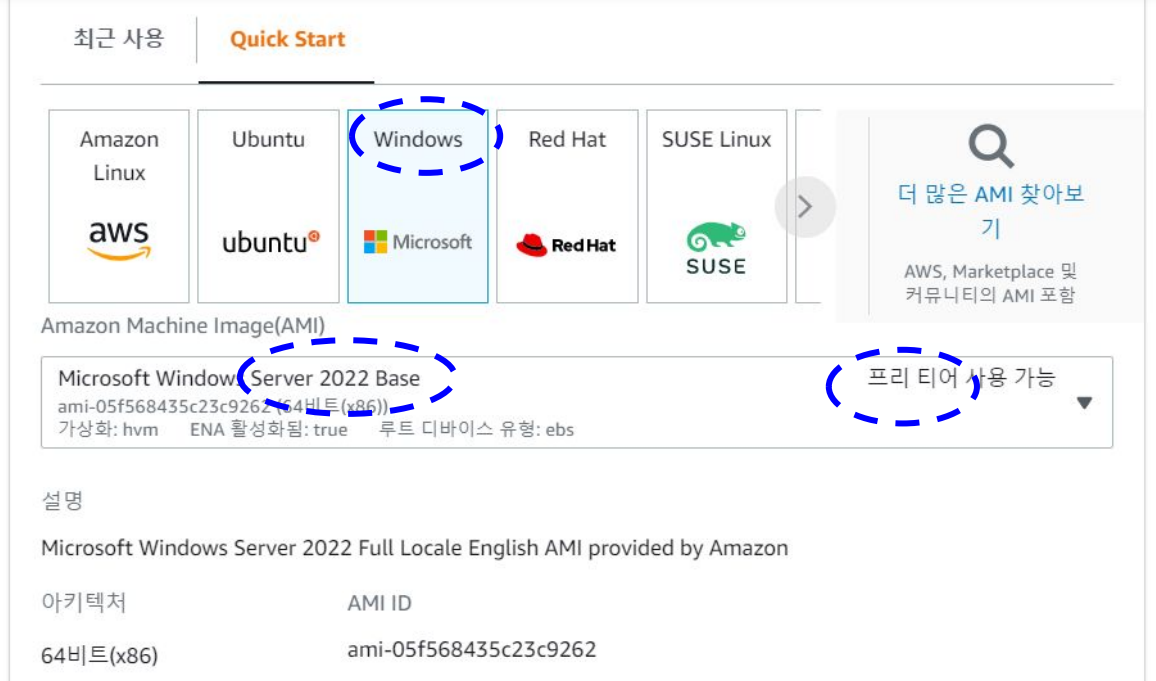Click the ubuntu logo icon
The height and width of the screenshot is (681, 1156).
tap(271, 242)
